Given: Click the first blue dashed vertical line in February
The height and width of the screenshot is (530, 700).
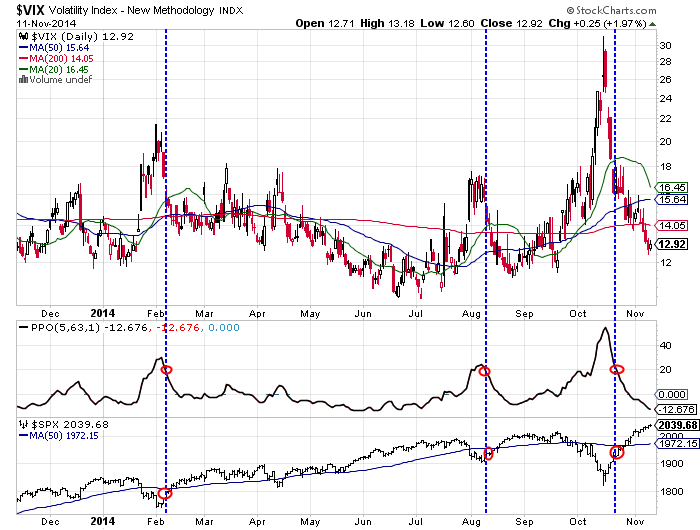Looking at the screenshot, I should pos(166,200).
